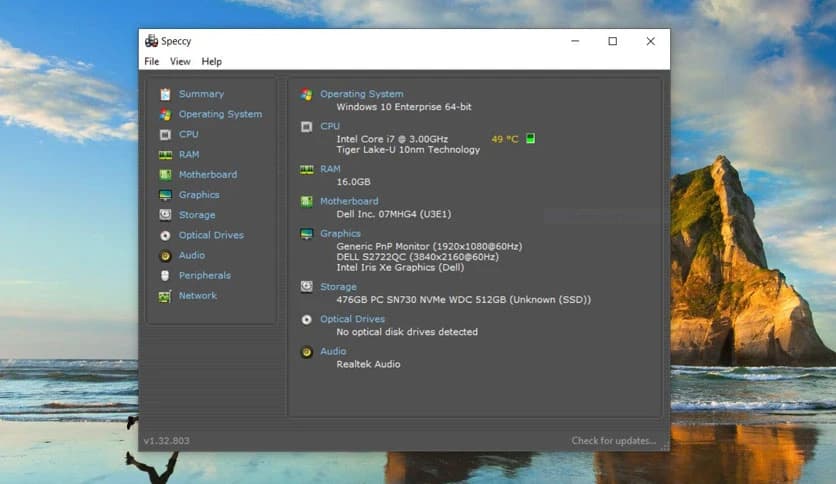
Task: Click the CPU chip icon in sidebar
Action: [165, 134]
